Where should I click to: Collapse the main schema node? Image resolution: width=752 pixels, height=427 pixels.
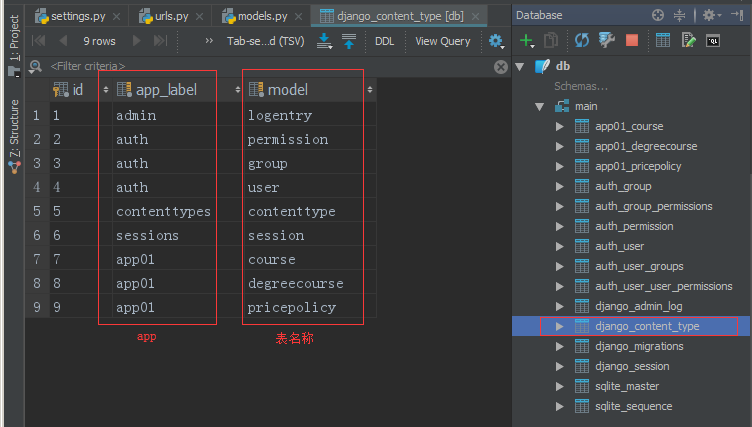[539, 107]
